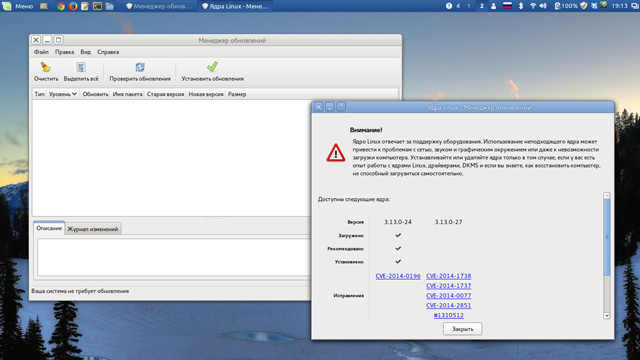Open the CVE-2014-0196 link
Viewport: 640px width, 360px height.
pos(398,276)
